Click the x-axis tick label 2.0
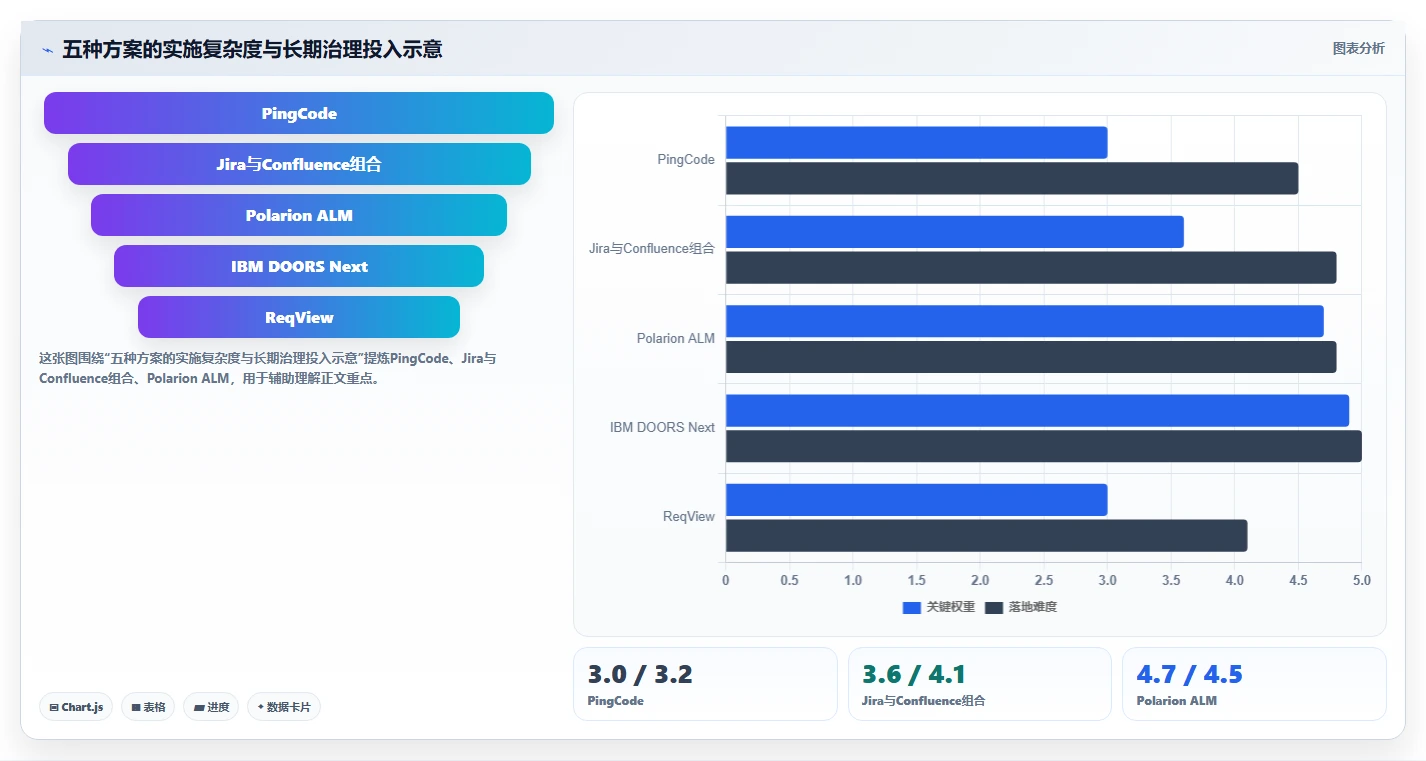The width and height of the screenshot is (1426, 761). click(x=980, y=581)
